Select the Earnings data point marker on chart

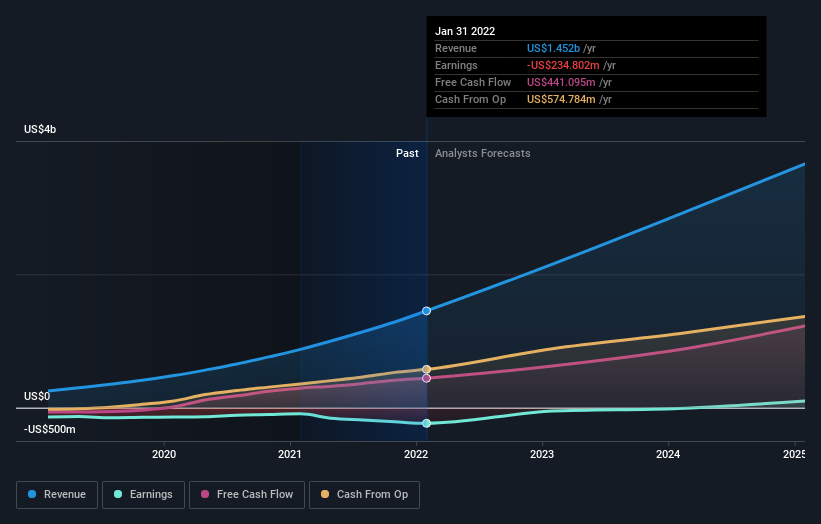point(426,423)
